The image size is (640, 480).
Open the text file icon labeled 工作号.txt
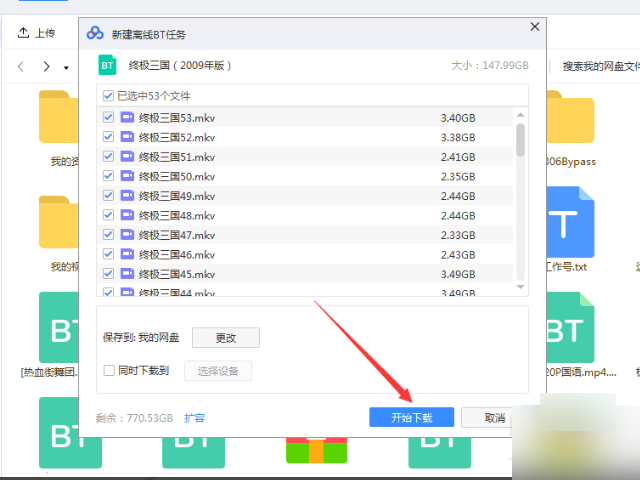(571, 222)
